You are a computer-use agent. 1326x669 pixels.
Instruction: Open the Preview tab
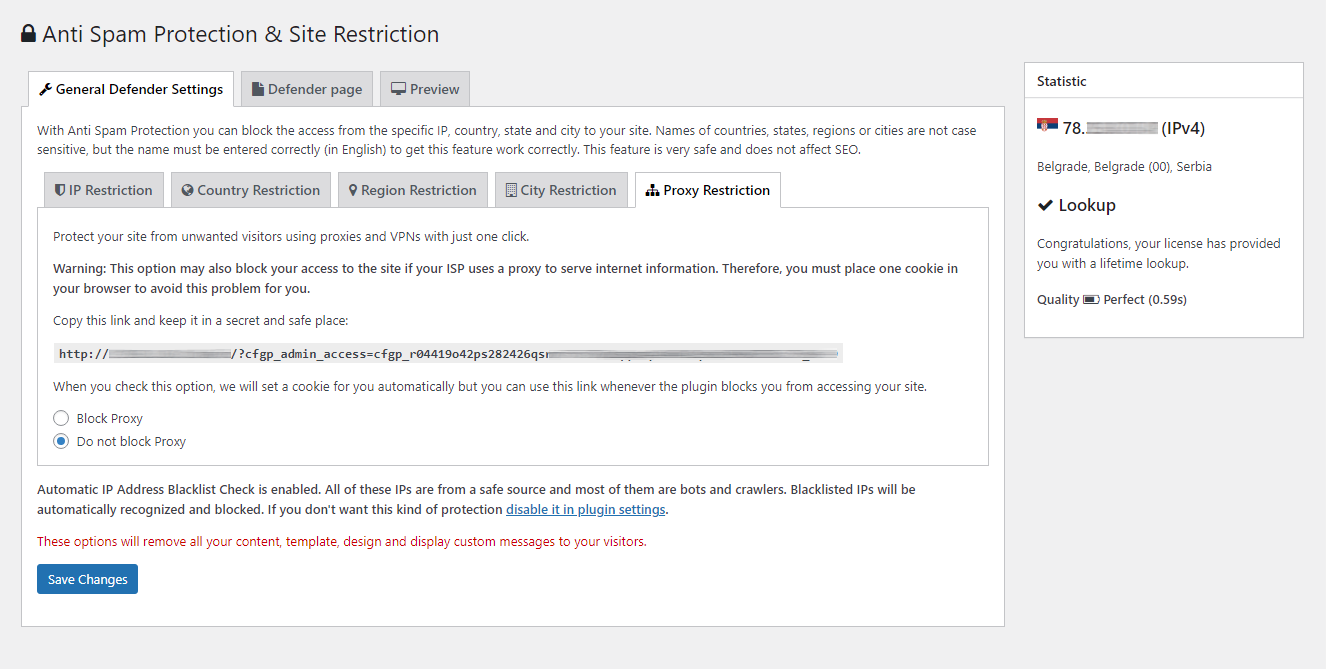pos(425,89)
